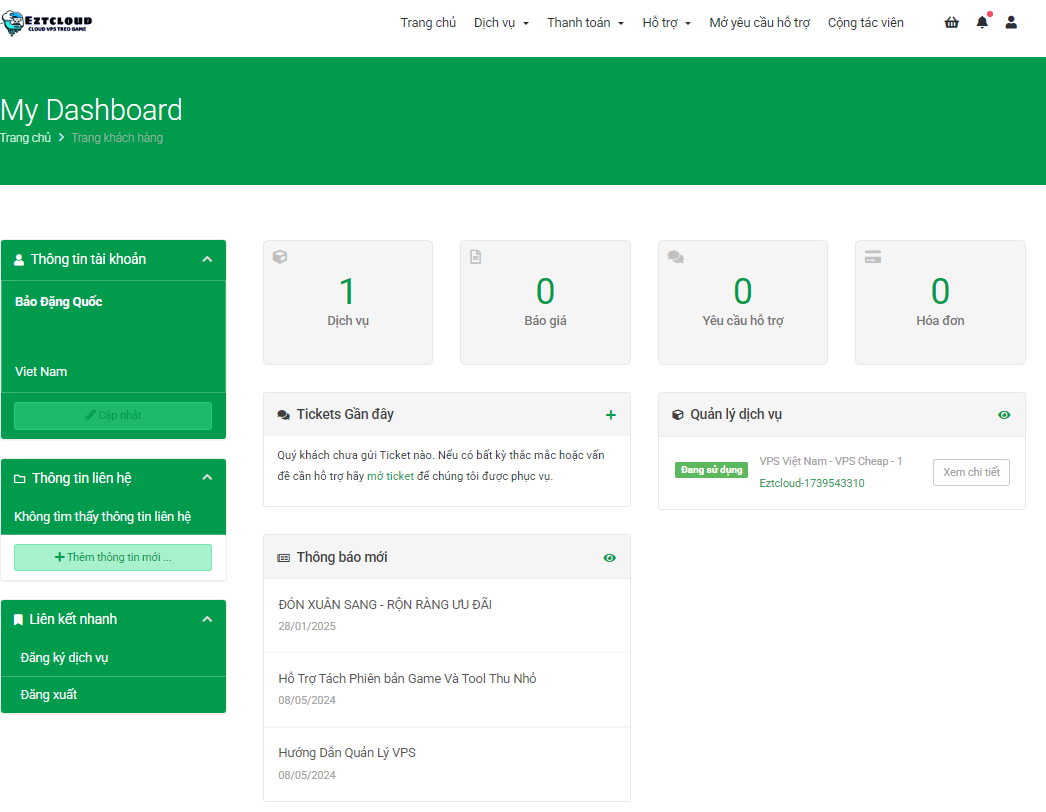Click plus icon in Tickets Gần đây
This screenshot has width=1046, height=812.
[x=611, y=415]
